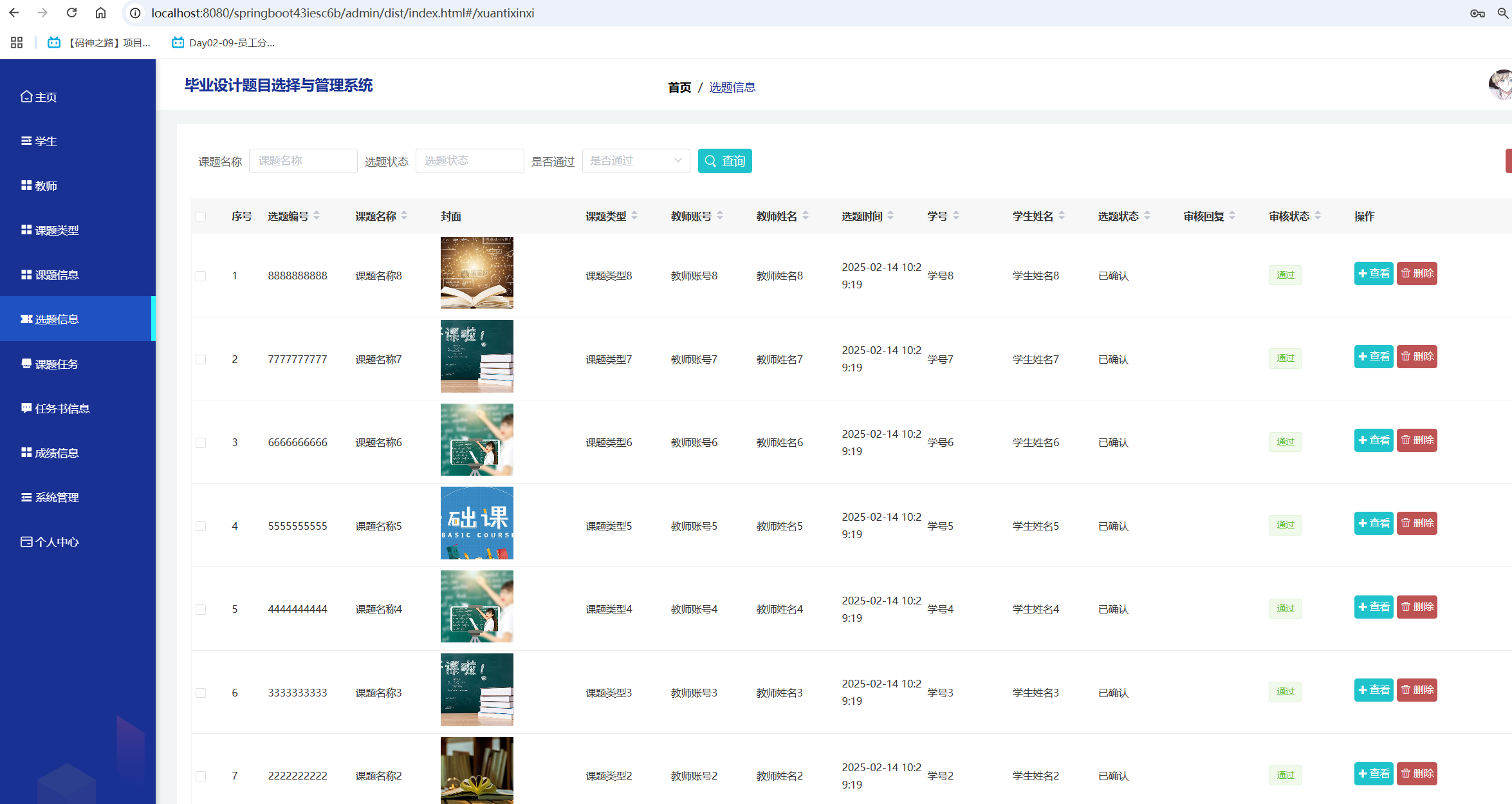Viewport: 1512px width, 804px height.
Task: Click the browser back arrow
Action: pos(14,13)
